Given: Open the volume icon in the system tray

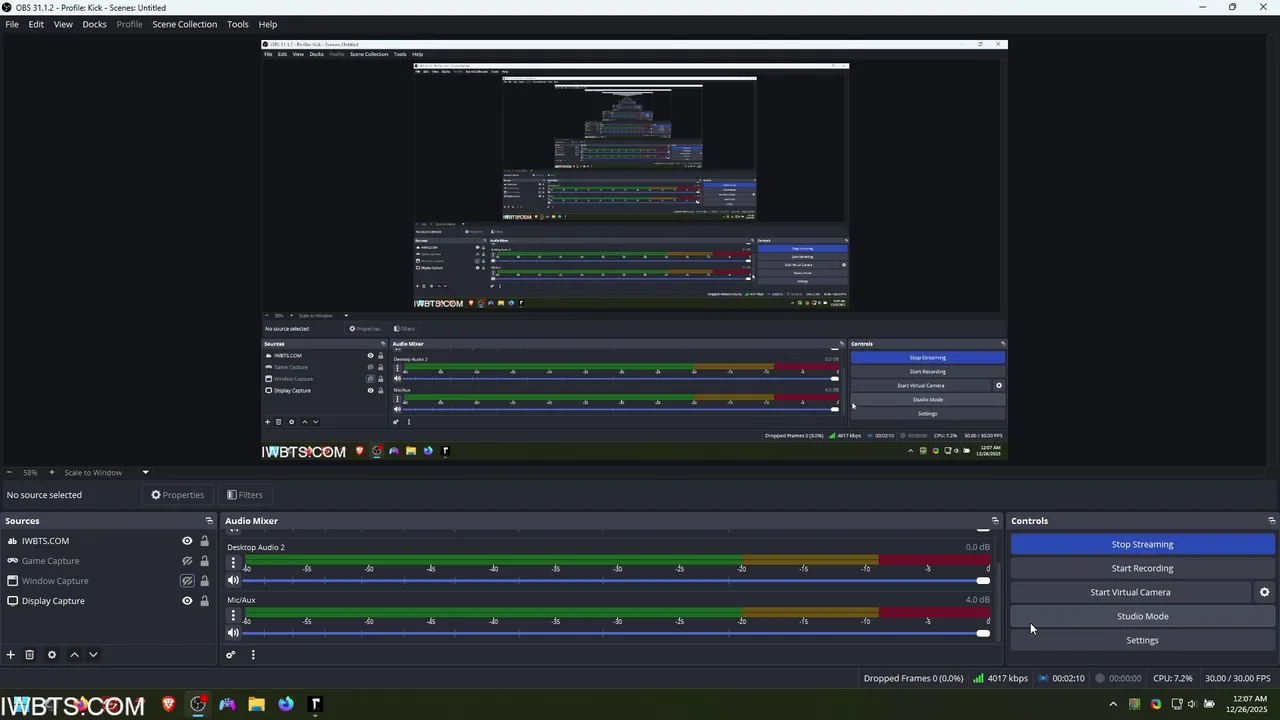Looking at the screenshot, I should pos(1193,704).
